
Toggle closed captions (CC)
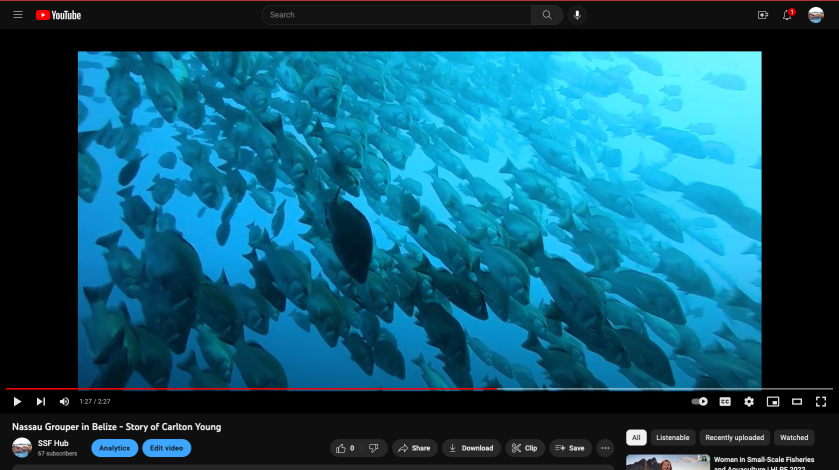click(x=725, y=401)
